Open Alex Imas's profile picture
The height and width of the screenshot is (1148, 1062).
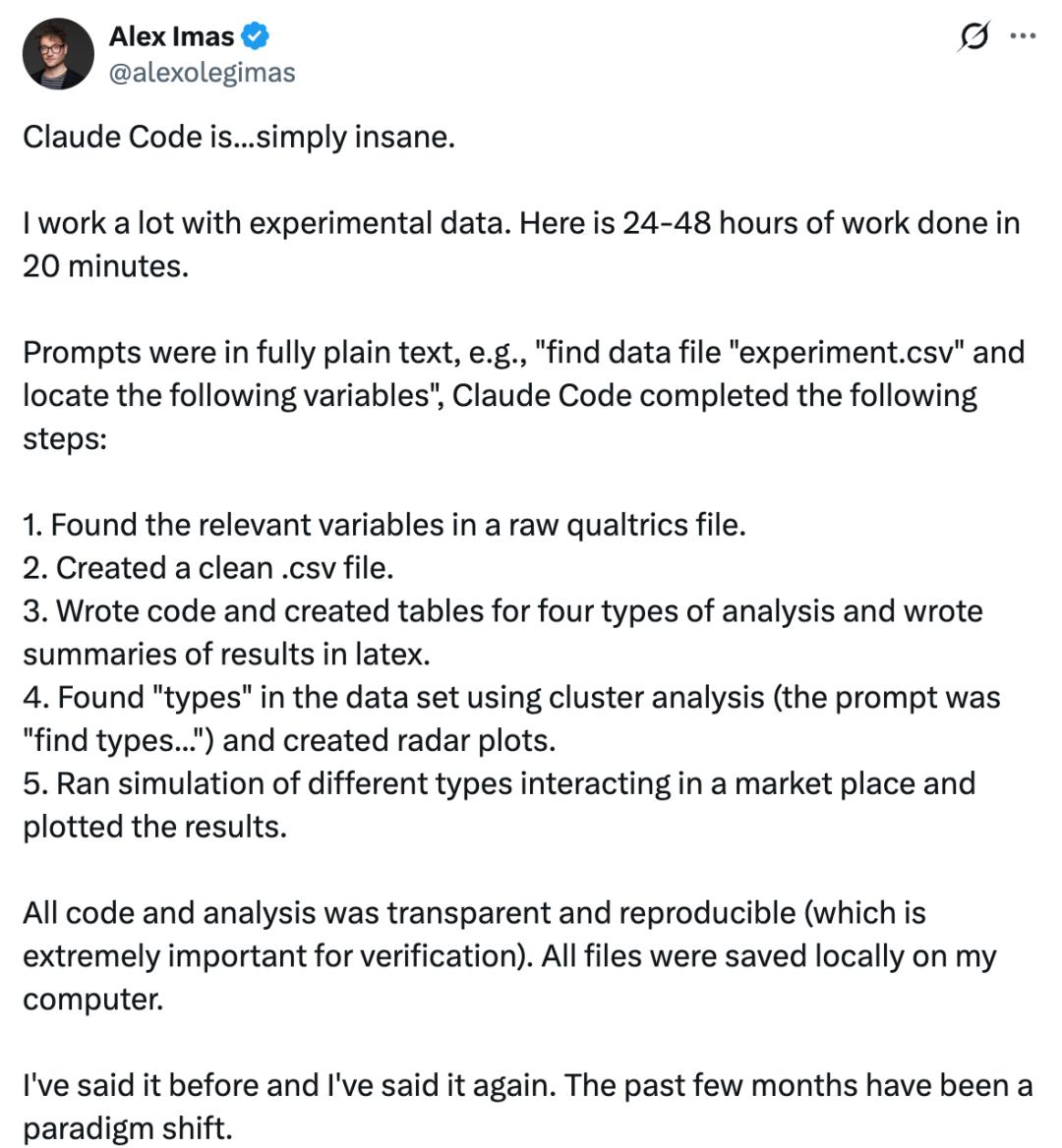58,54
